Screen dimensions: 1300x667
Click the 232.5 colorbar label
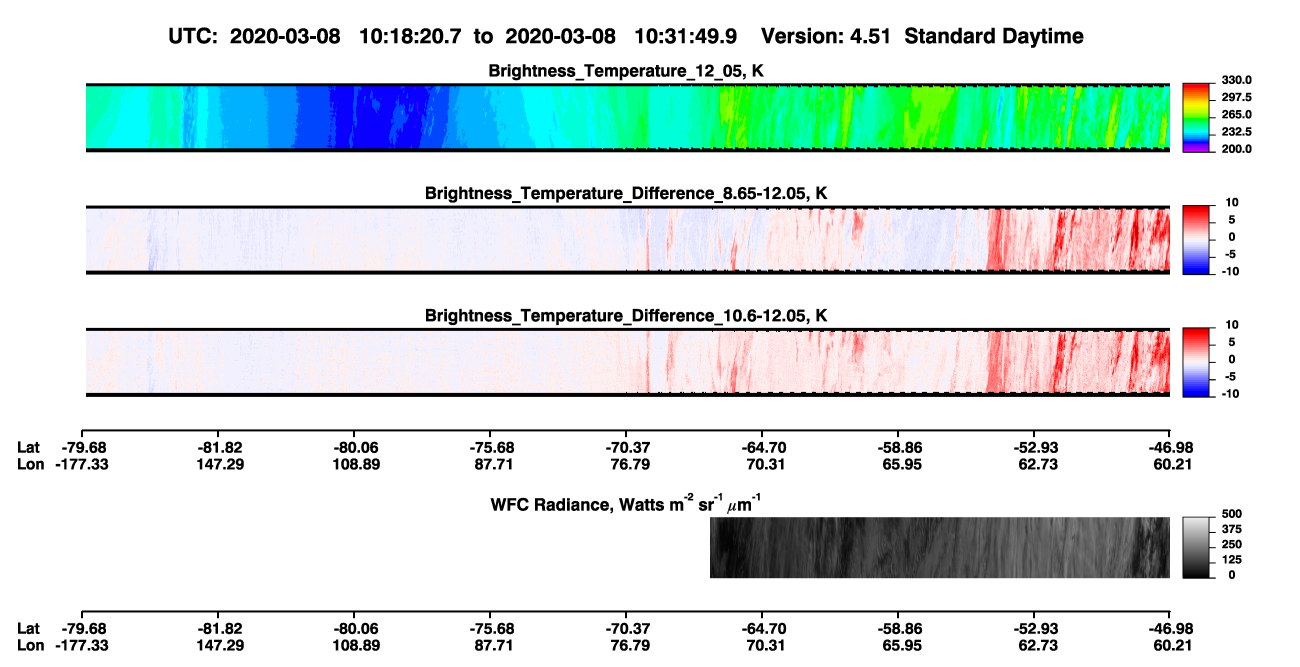click(1237, 132)
